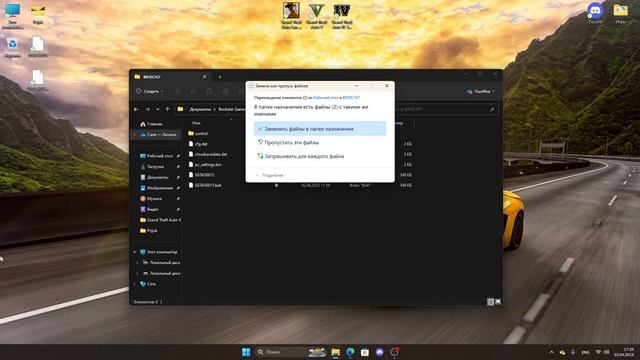Expand the 'Сеть' network node

point(135,284)
